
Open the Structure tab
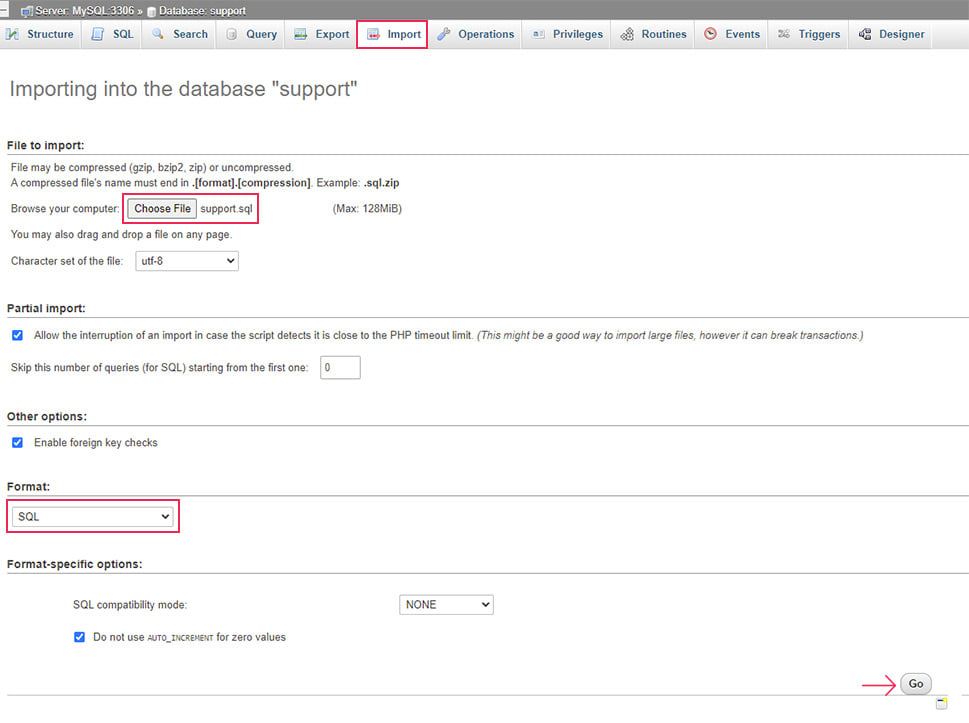click(x=39, y=35)
